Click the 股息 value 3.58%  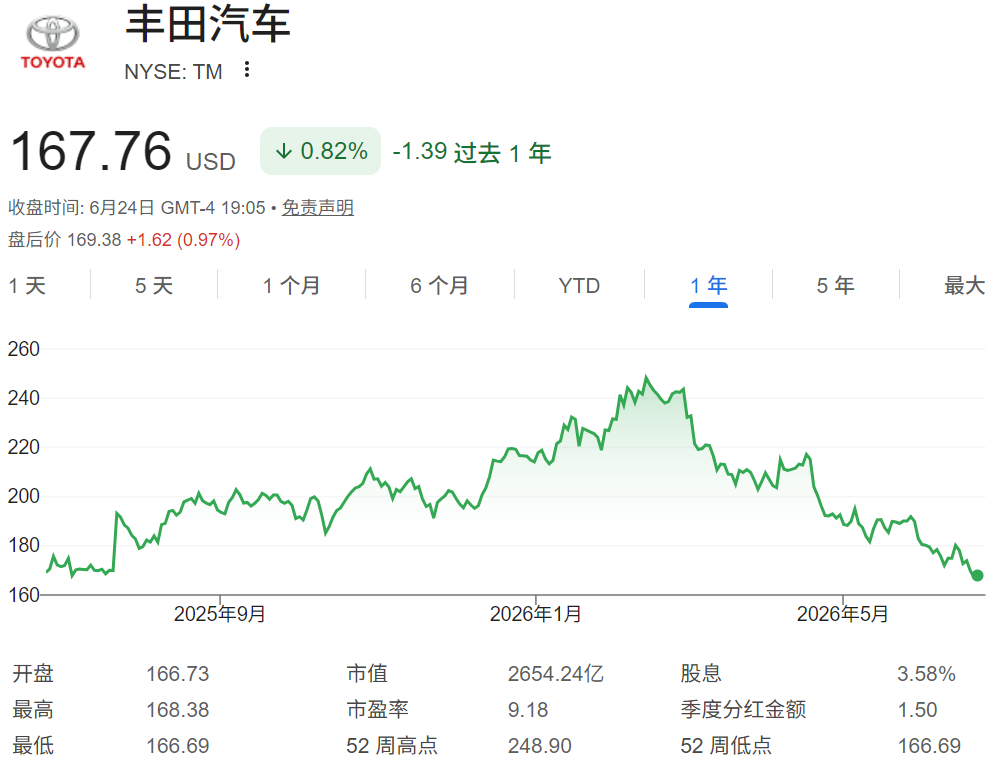click(x=926, y=673)
